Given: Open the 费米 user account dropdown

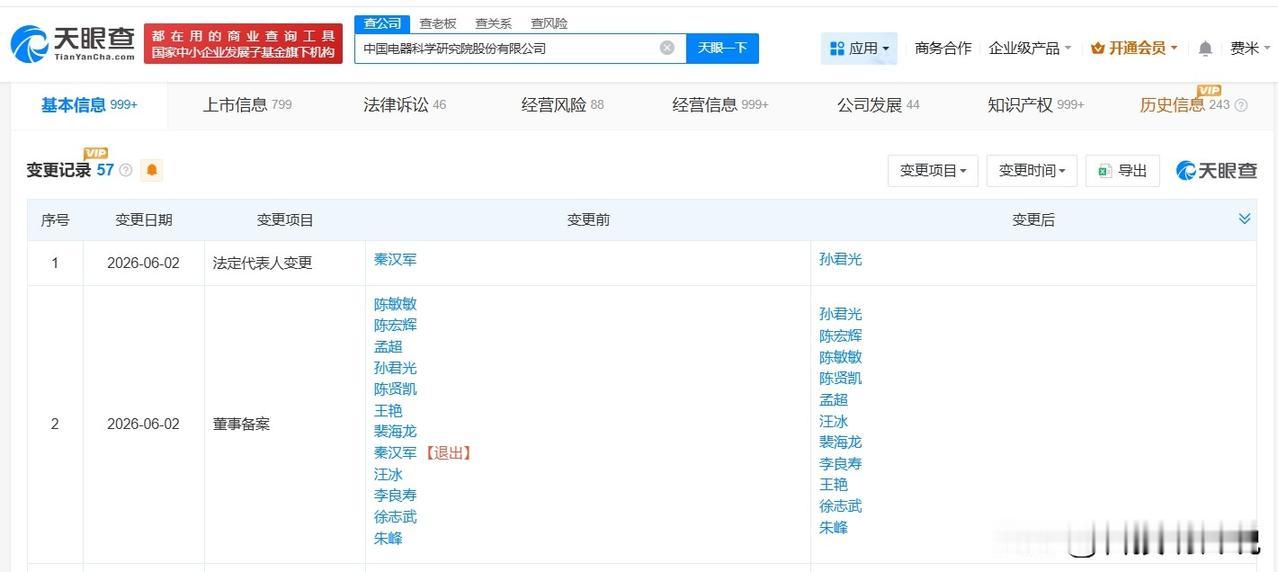Looking at the screenshot, I should click(x=1250, y=48).
